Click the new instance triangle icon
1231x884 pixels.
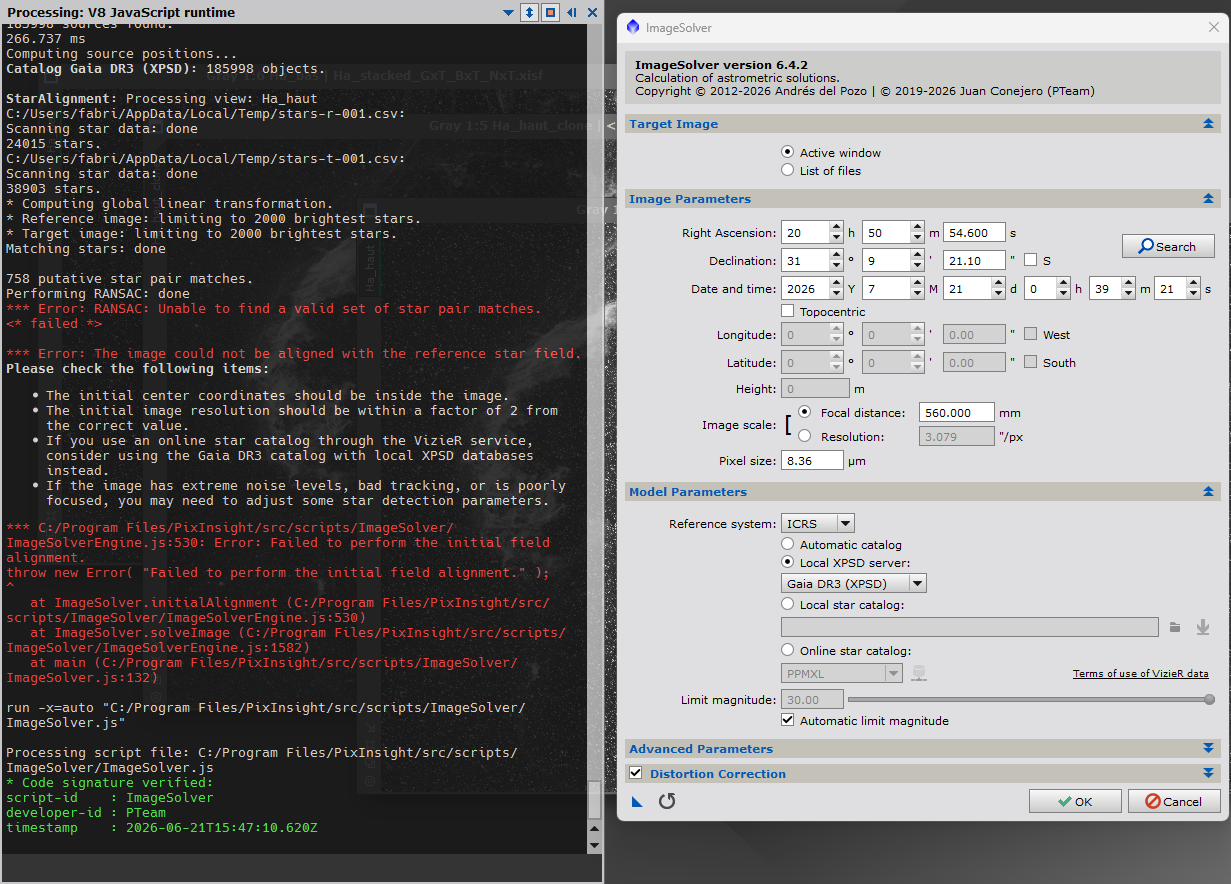point(637,801)
